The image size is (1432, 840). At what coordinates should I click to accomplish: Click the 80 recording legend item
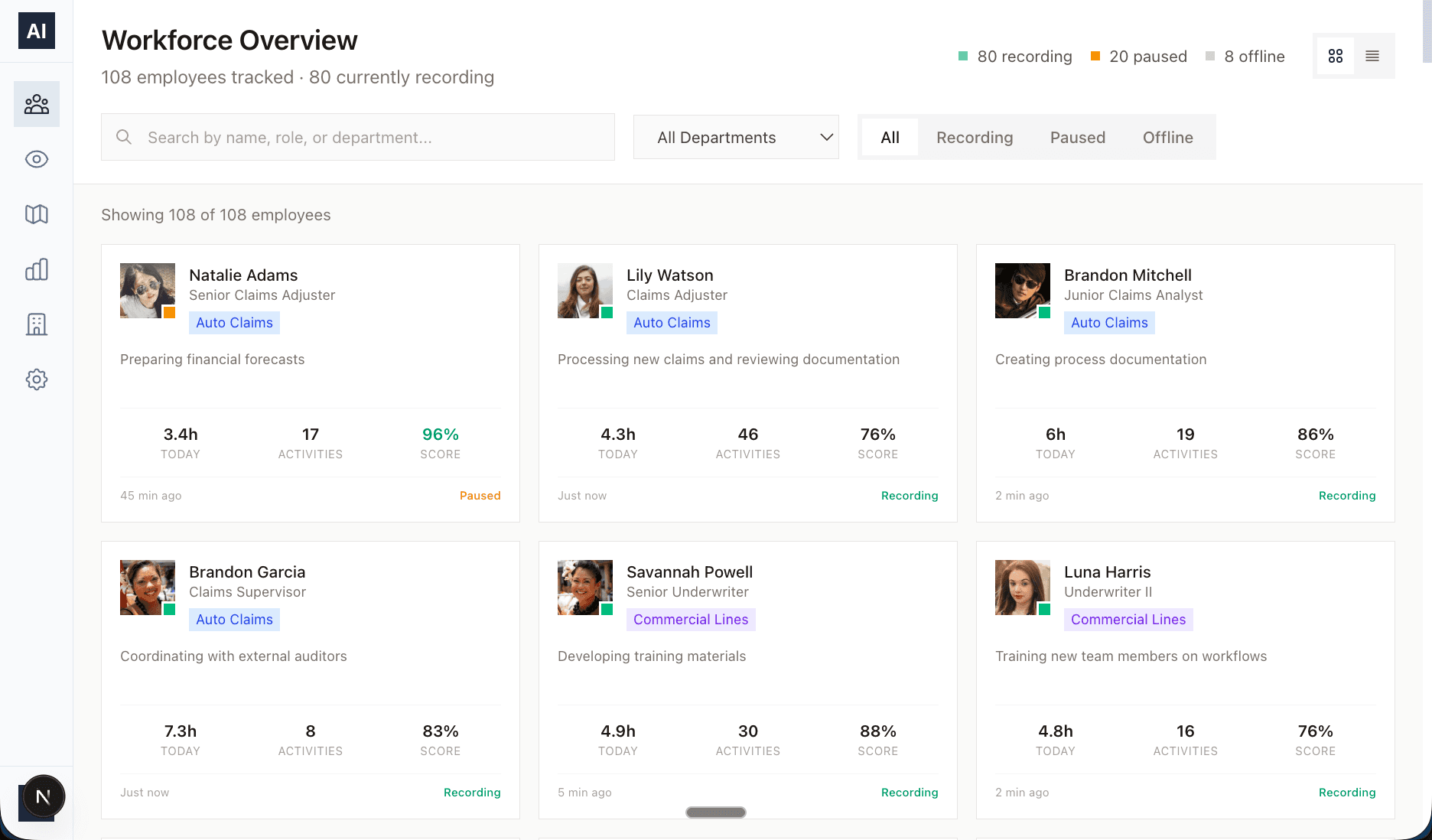[1015, 56]
